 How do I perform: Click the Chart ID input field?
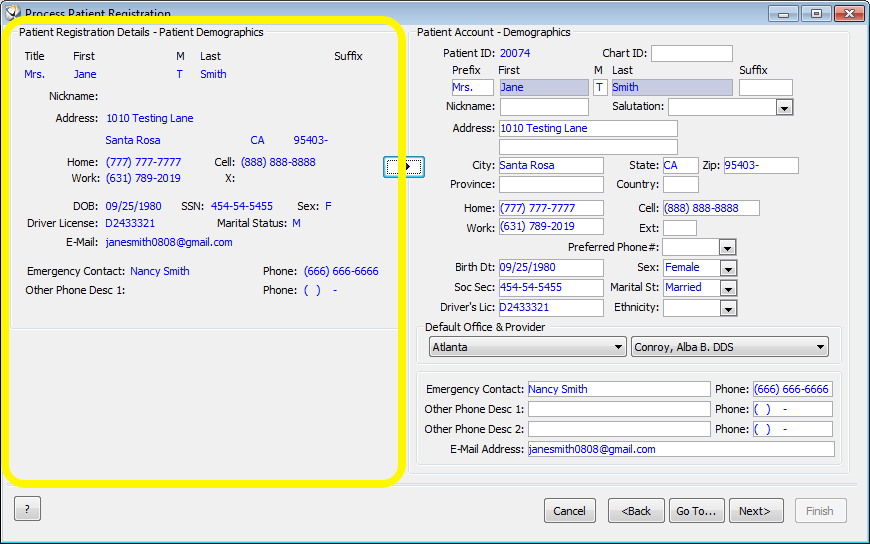point(691,53)
